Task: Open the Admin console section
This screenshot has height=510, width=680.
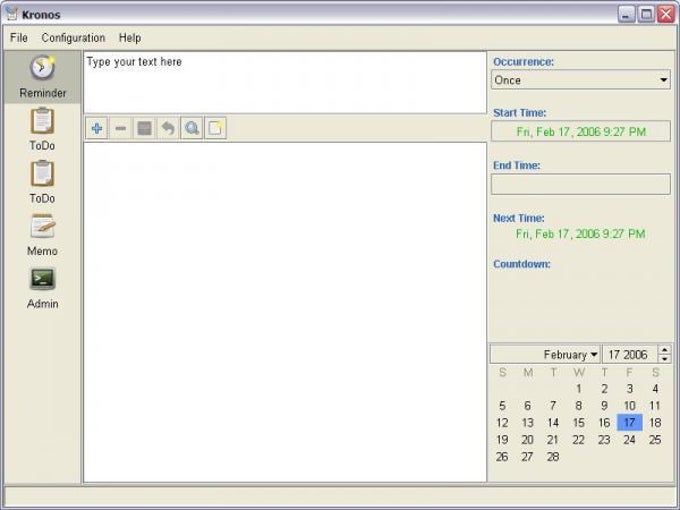Action: 42,288
